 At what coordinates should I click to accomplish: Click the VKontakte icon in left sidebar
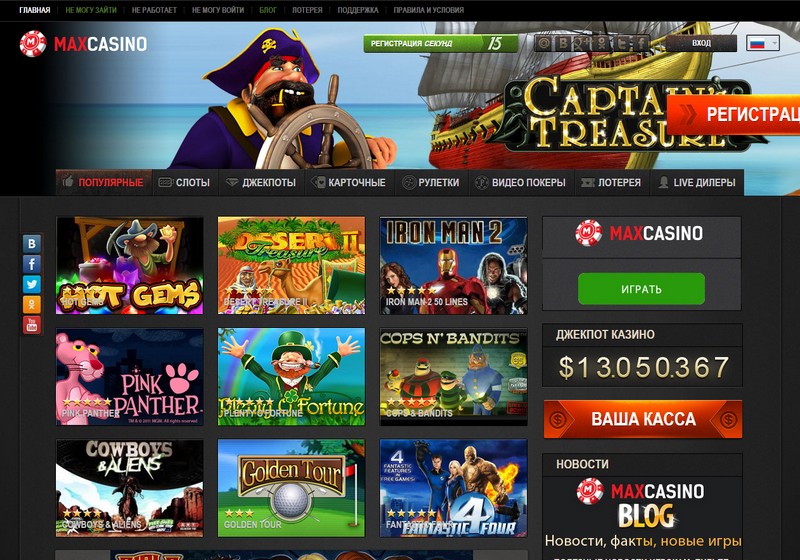click(x=32, y=244)
